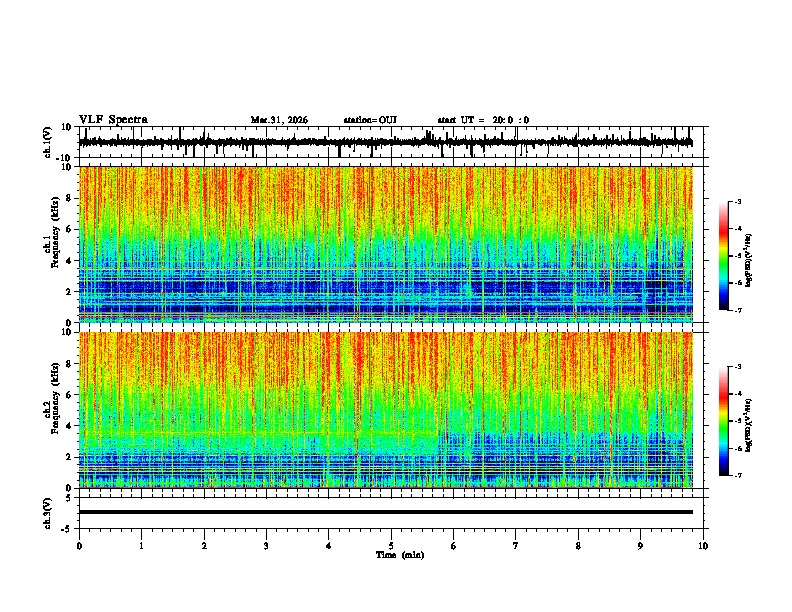Screen dimensions: 792x612
Task: Click the "5" tick on ch.3(V) axis
Action: point(70,498)
